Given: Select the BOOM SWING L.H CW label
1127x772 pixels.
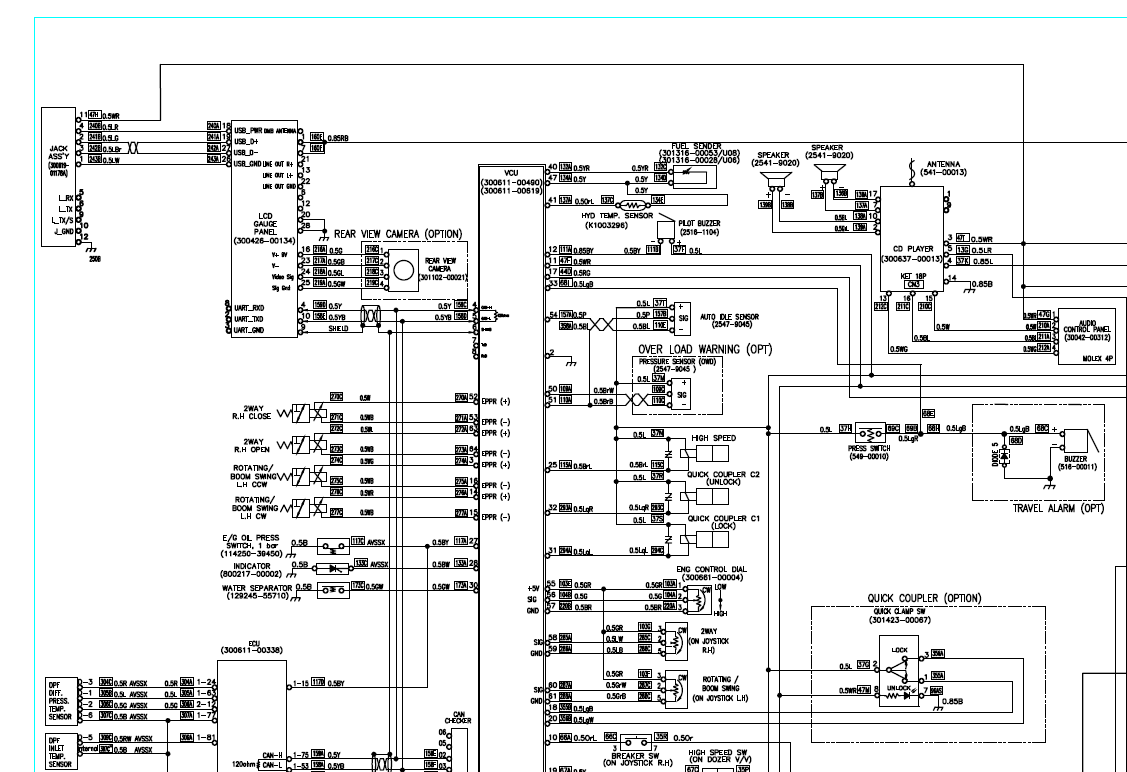Looking at the screenshot, I should [x=254, y=507].
